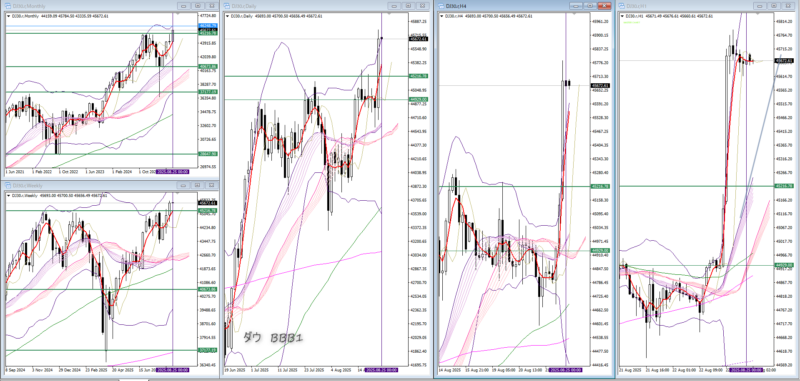Close the active H4 chart window
Image resolution: width=800 pixels, height=381 pixels.
604,5
